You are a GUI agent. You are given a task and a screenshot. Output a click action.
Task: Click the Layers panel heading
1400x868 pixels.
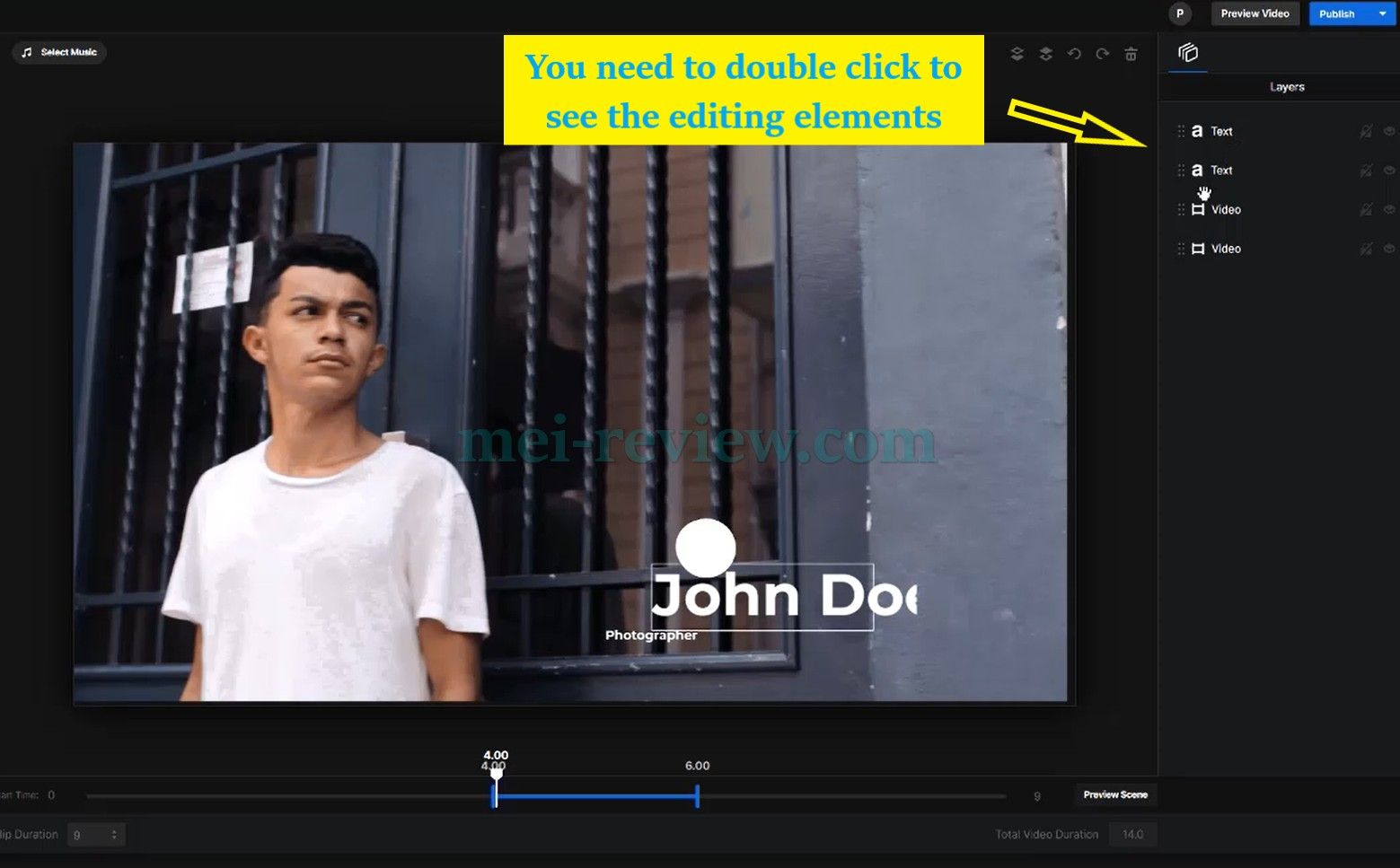(x=1287, y=87)
